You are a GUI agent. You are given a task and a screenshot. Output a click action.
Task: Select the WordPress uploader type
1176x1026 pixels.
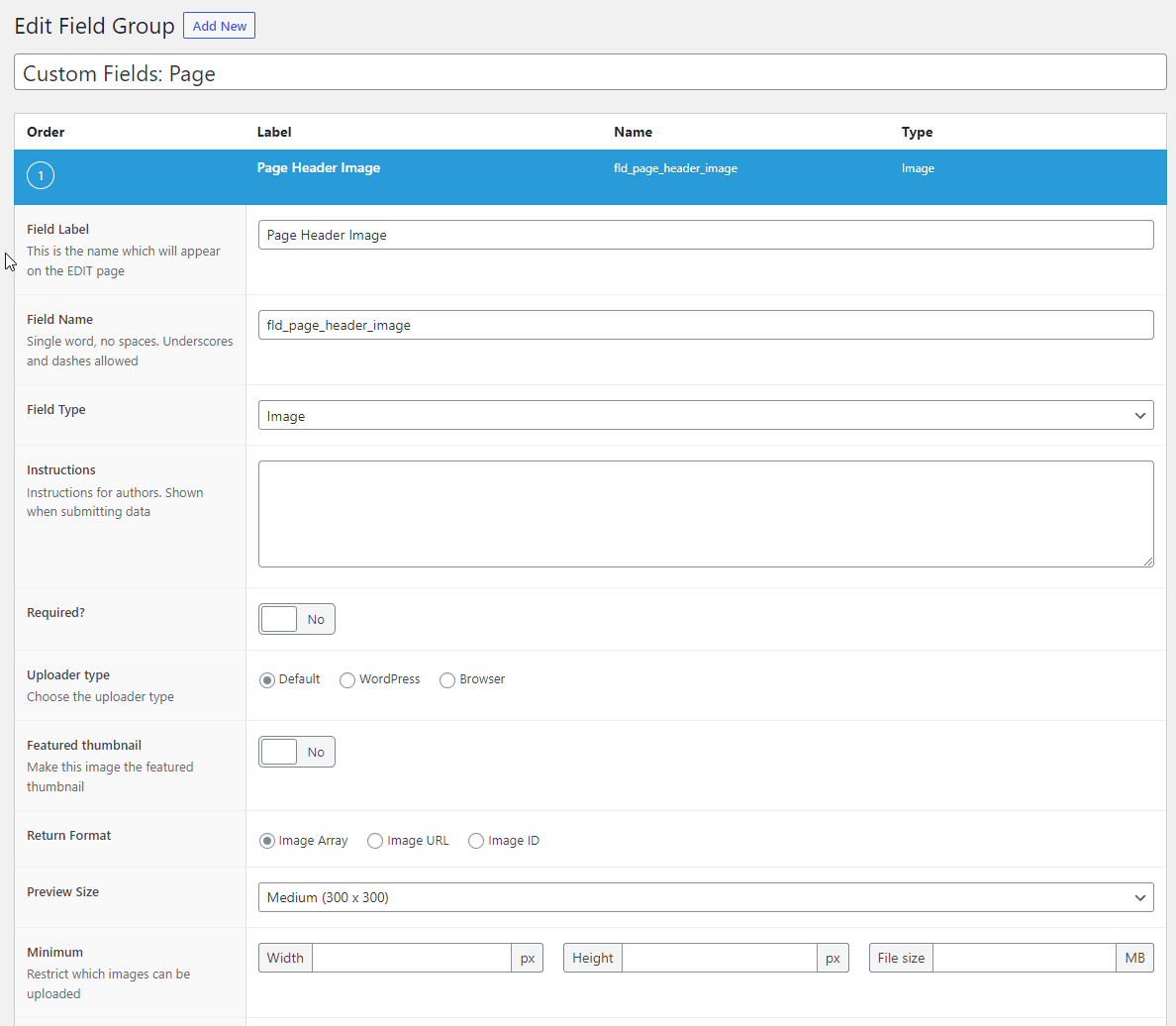coord(347,679)
